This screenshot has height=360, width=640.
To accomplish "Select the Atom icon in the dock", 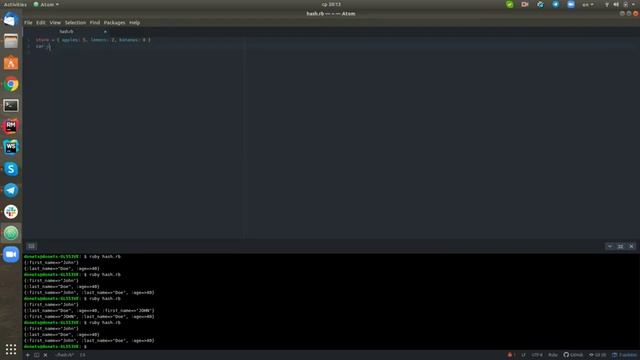I will pyautogui.click(x=11, y=233).
